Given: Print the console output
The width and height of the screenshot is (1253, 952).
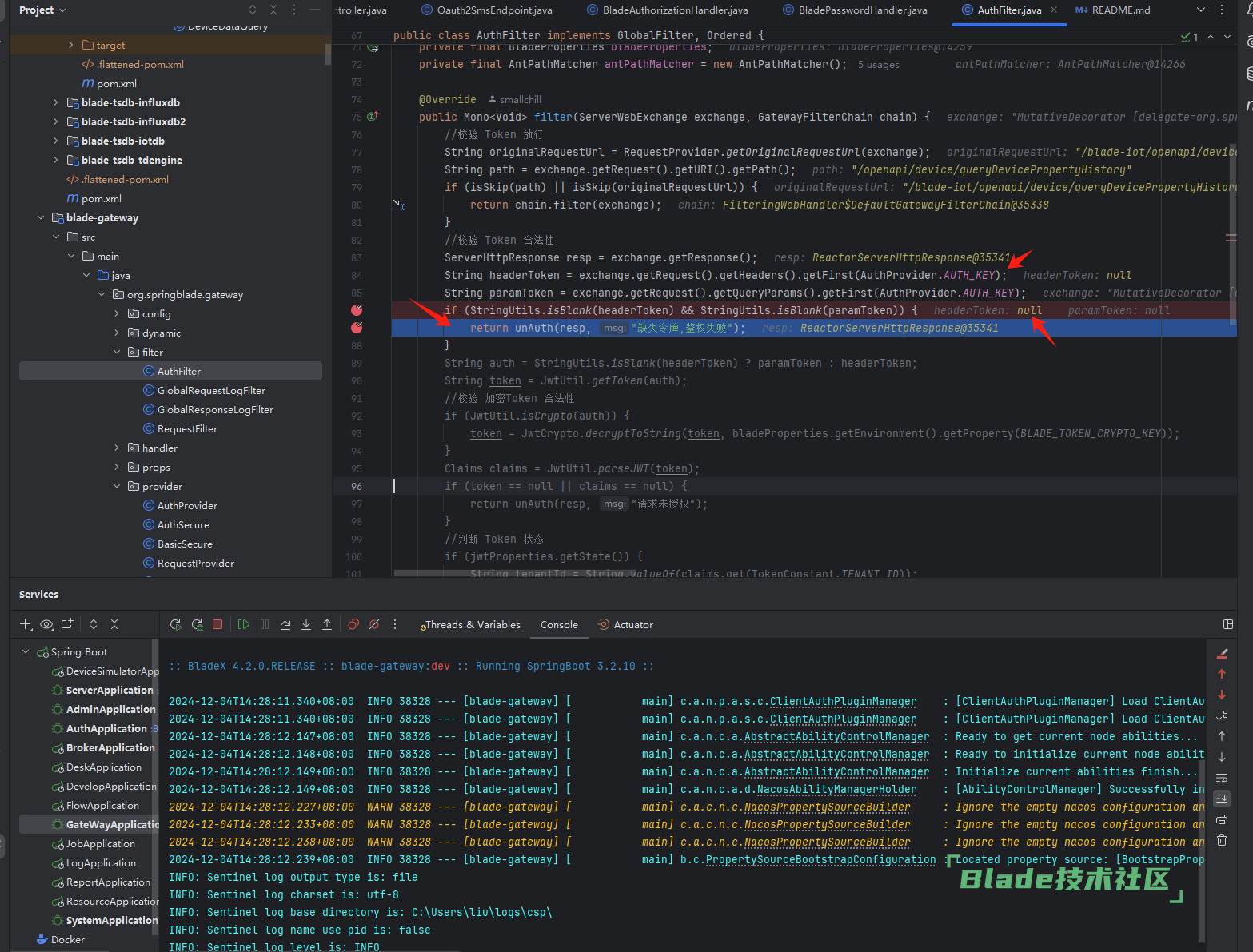Looking at the screenshot, I should (1222, 819).
